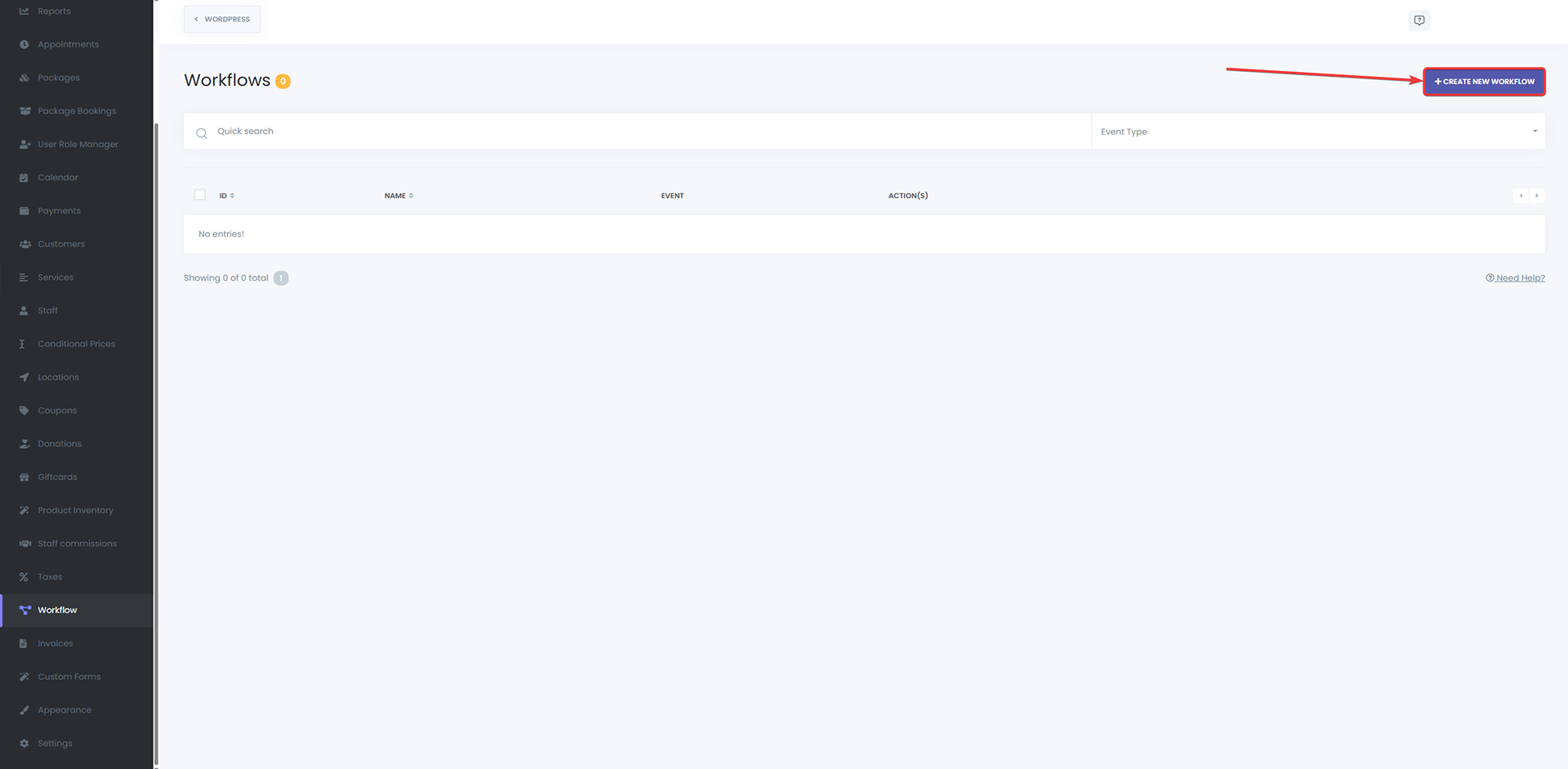Screen dimensions: 1568x769
Task: Click the Settings gear icon in sidebar
Action: click(x=24, y=744)
